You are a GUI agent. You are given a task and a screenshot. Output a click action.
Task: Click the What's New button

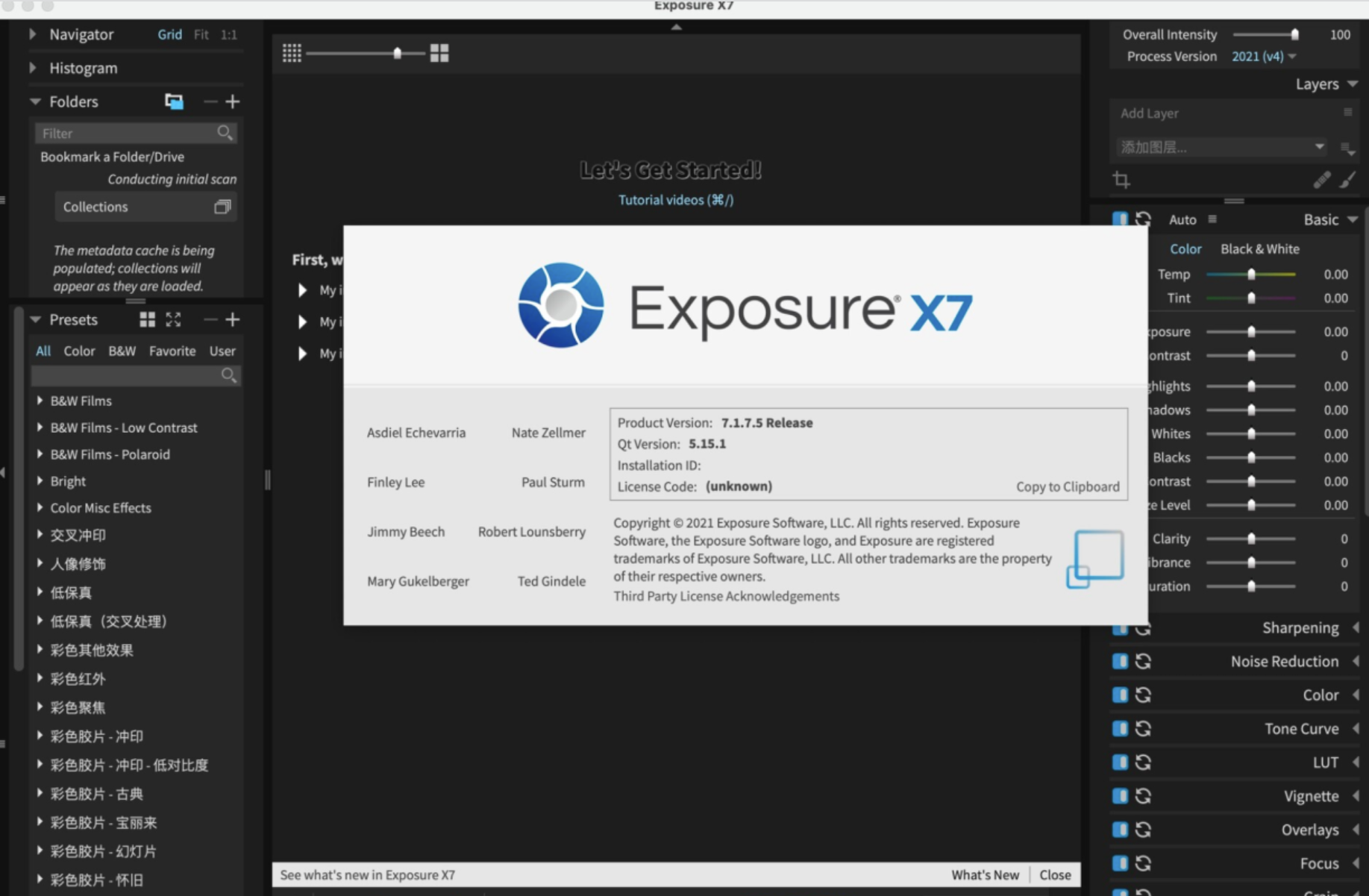985,875
